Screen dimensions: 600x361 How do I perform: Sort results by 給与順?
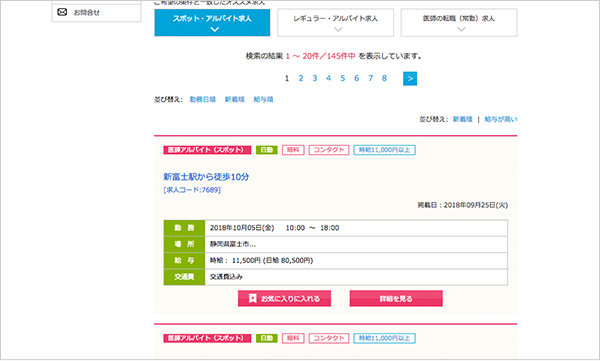click(x=263, y=99)
